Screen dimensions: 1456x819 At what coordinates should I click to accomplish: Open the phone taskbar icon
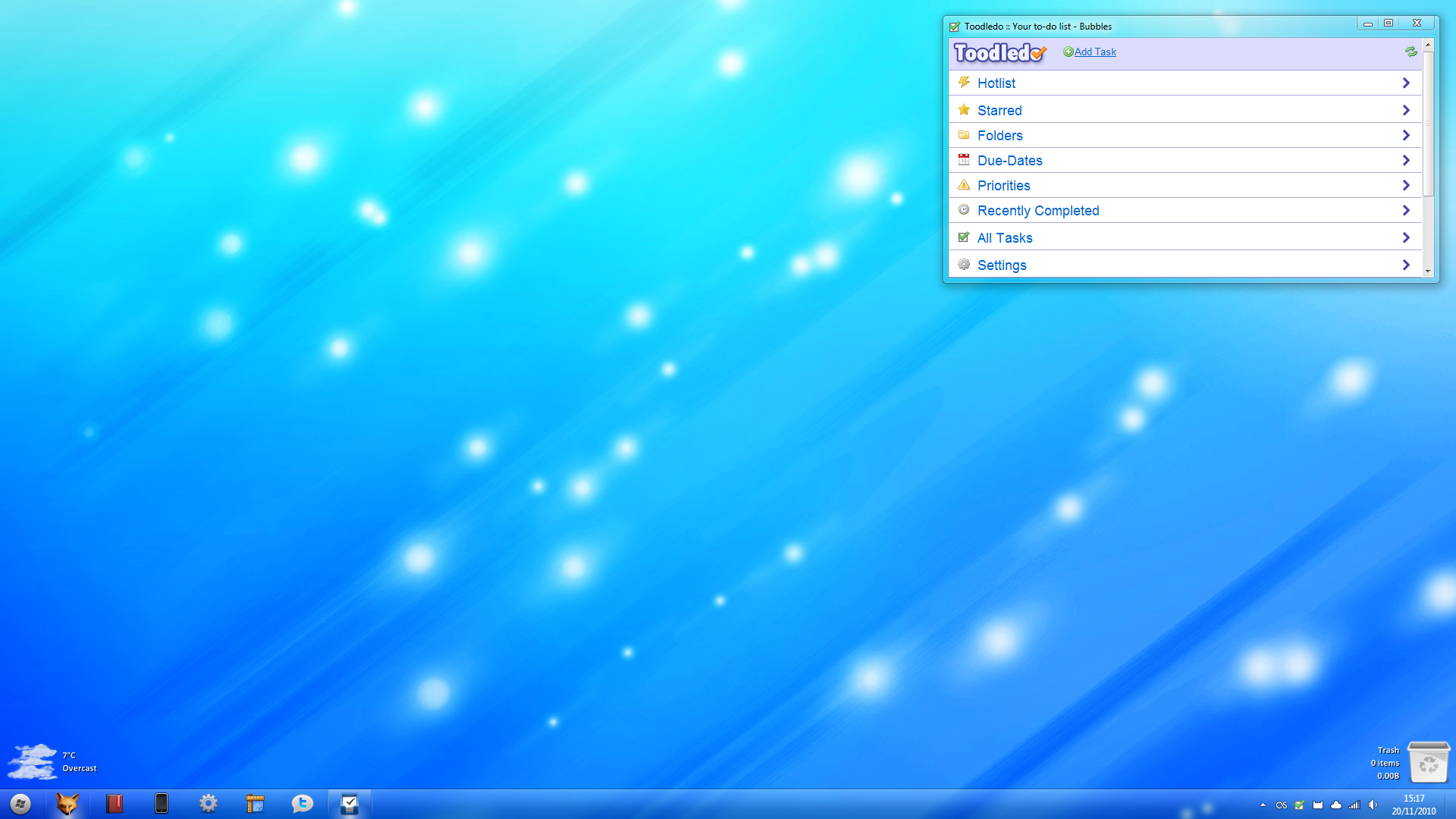click(161, 804)
